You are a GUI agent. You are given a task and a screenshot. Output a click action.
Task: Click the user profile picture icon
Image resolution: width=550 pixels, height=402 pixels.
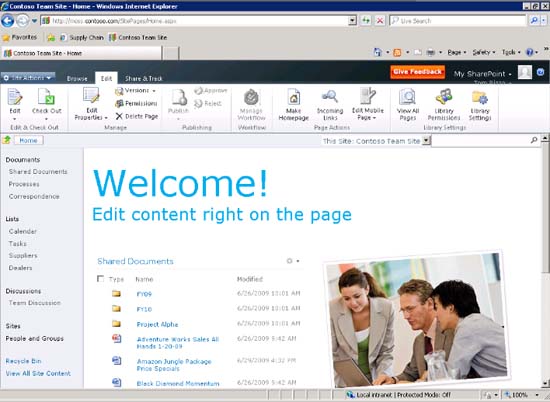tap(525, 72)
